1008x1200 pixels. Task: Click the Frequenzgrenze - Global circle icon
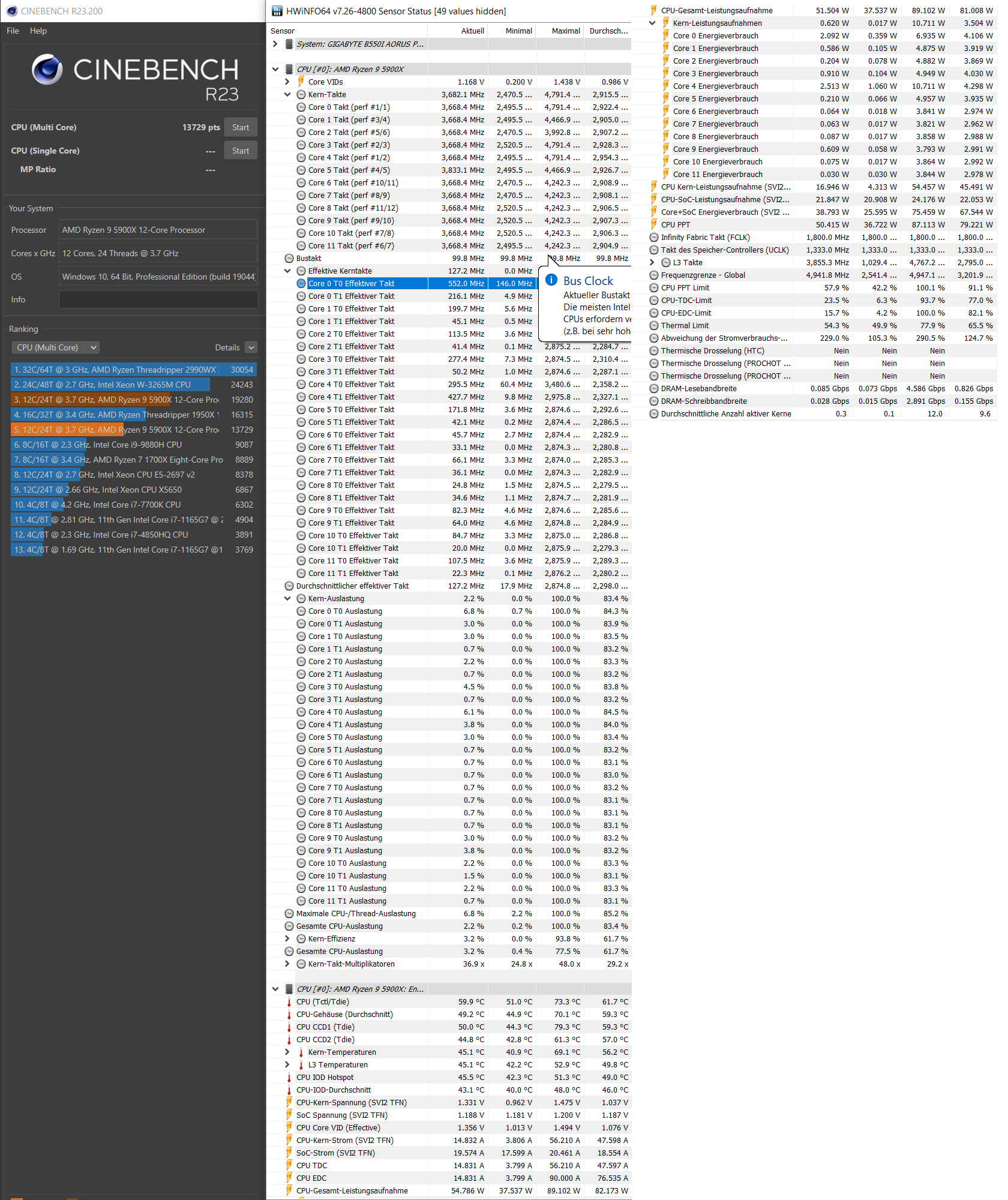654,275
